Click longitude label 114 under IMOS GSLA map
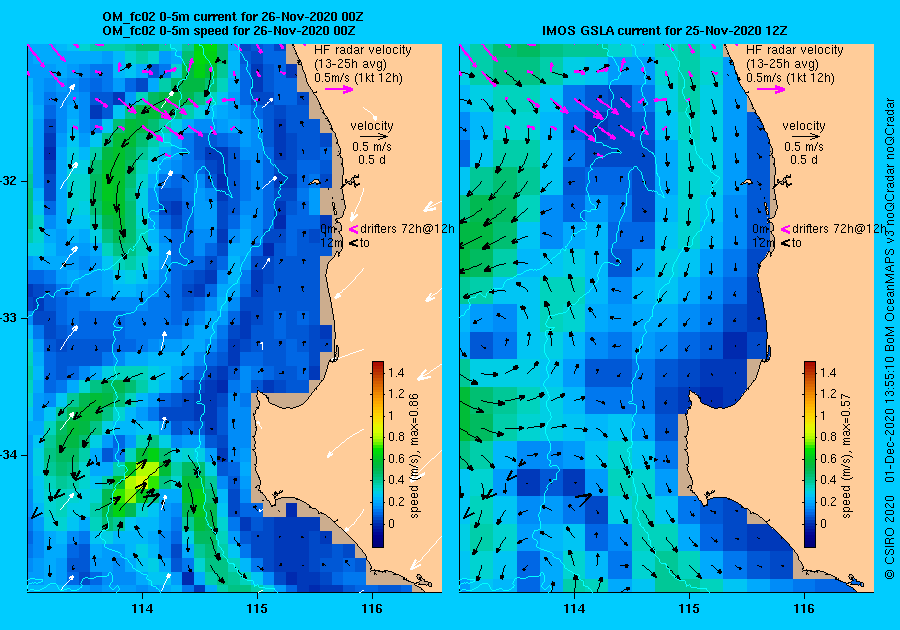Image resolution: width=900 pixels, height=630 pixels. coord(574,609)
